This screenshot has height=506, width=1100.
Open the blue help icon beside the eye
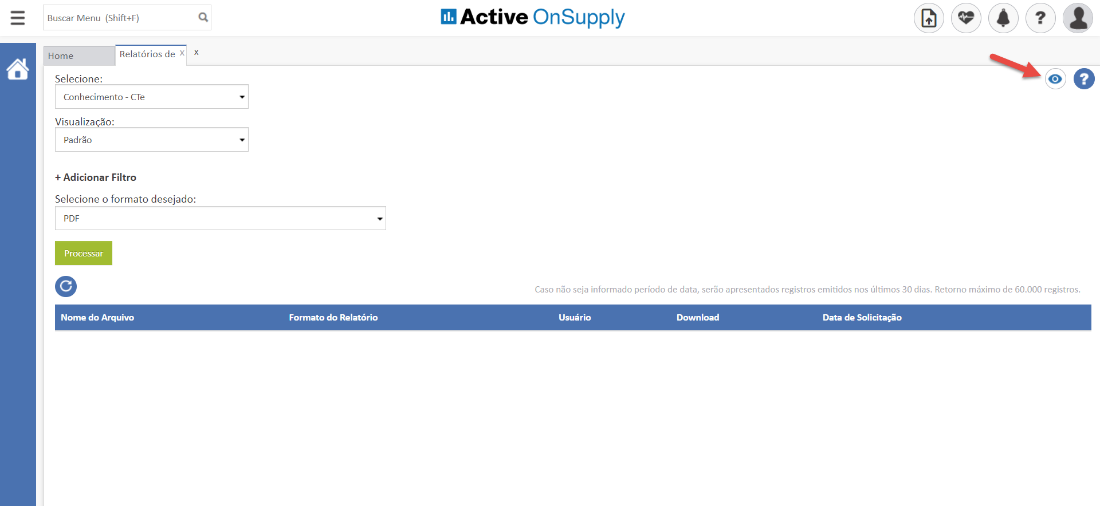(1084, 79)
